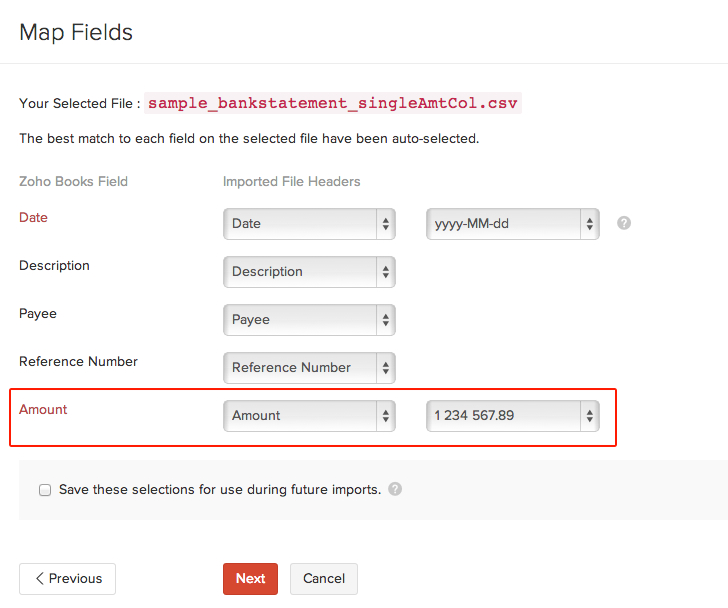Click help icon beside save selections
Viewport: 728px width, 608px height.
[x=395, y=490]
